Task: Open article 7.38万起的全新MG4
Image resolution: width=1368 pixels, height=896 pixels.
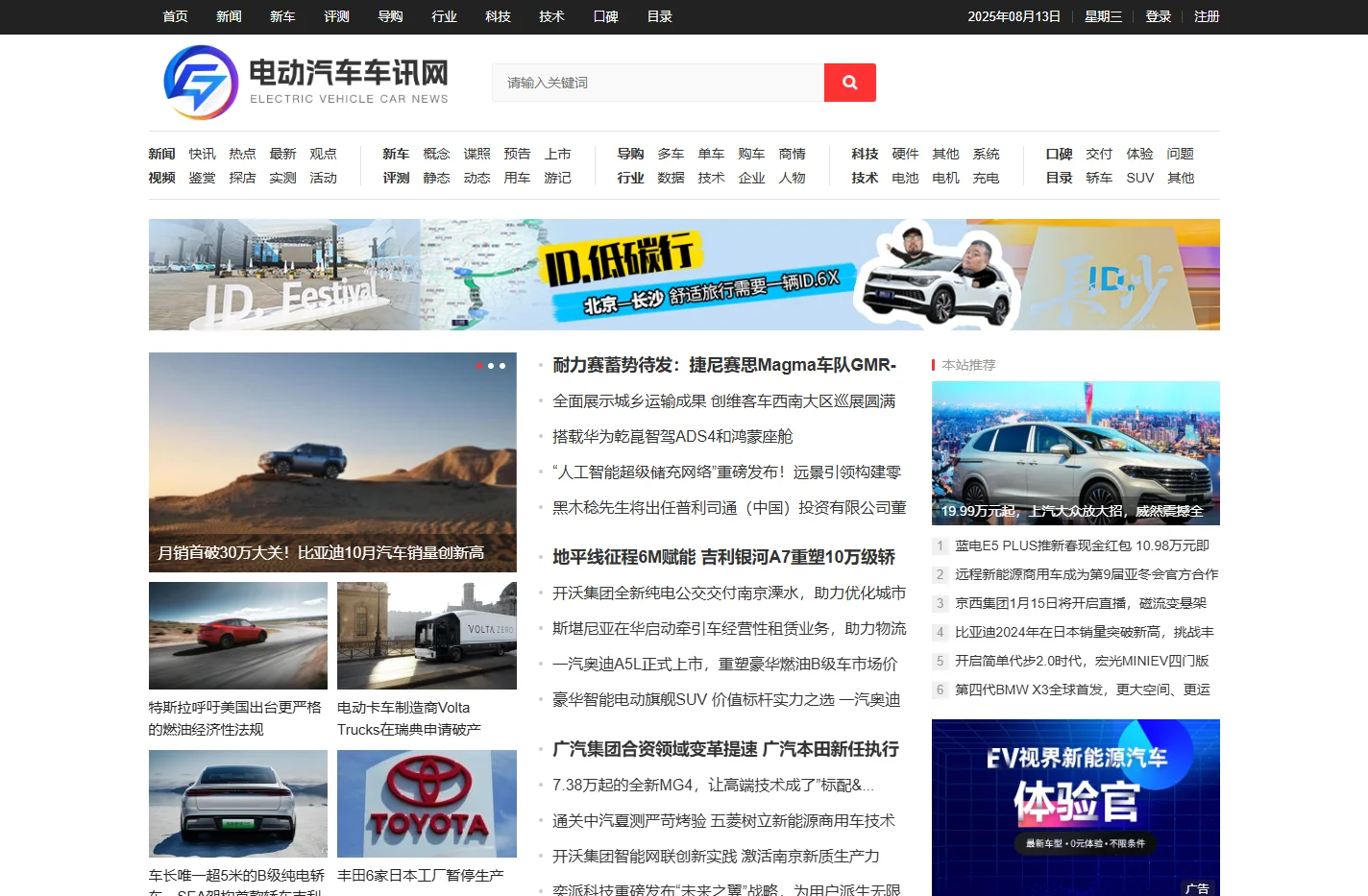Action: 714,785
